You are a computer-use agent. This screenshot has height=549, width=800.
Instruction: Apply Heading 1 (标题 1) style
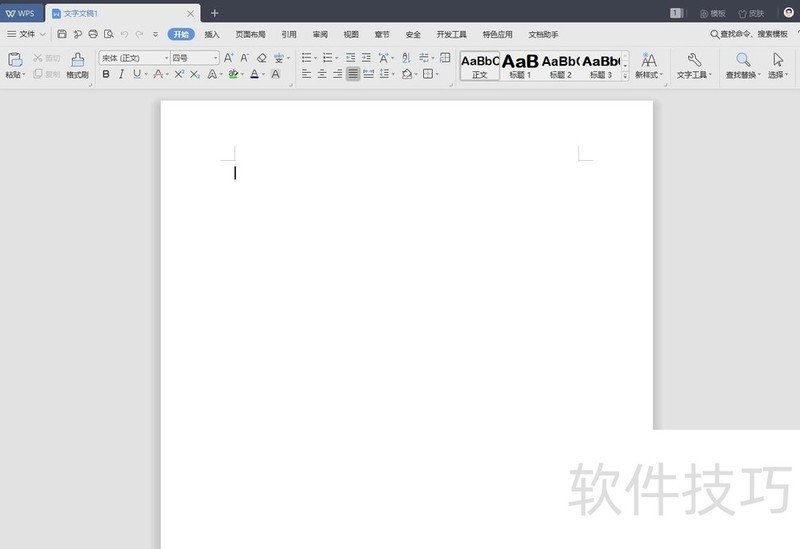[520, 66]
